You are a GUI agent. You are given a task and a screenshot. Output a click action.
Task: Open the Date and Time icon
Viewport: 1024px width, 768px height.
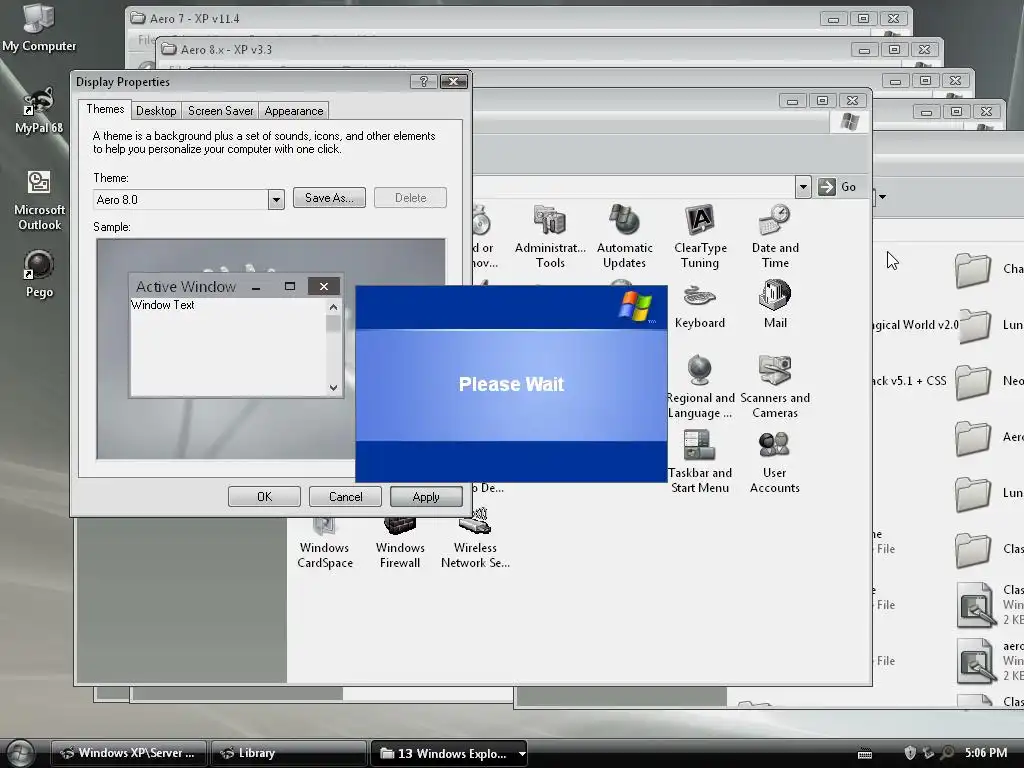click(x=775, y=236)
